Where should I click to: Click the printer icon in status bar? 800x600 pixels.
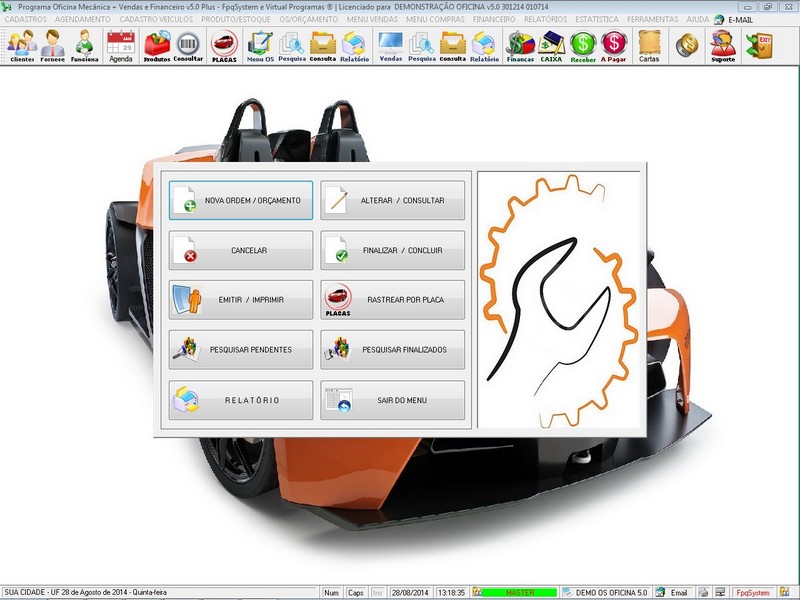703,593
